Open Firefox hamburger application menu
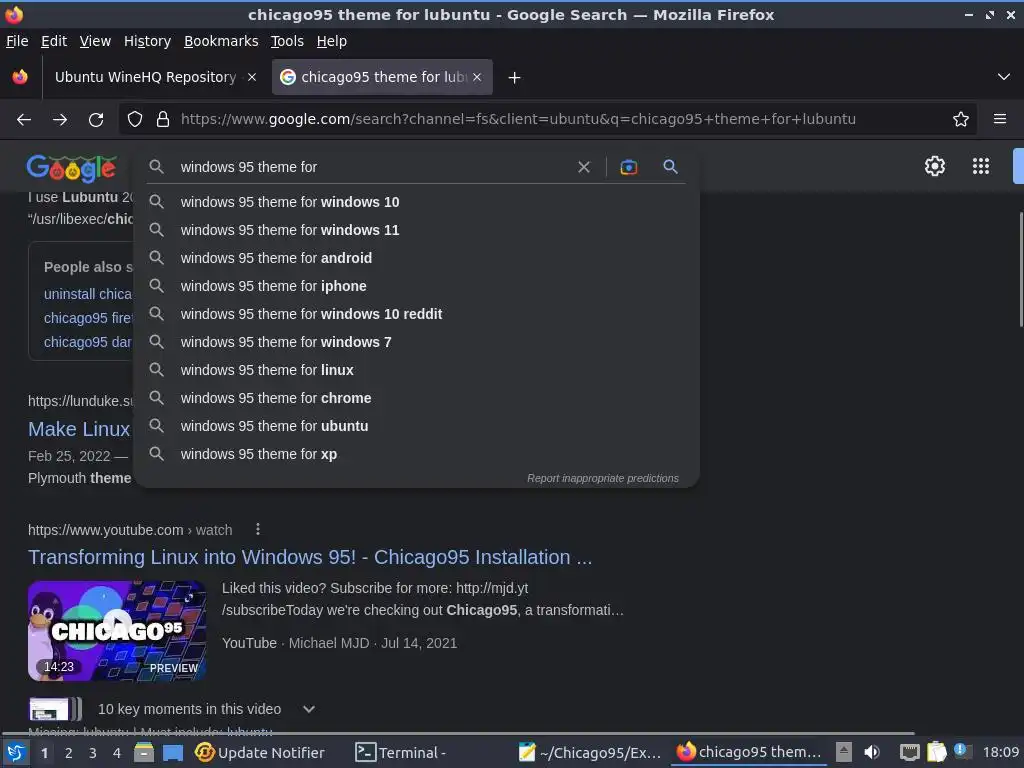The width and height of the screenshot is (1024, 768). pyautogui.click(x=999, y=119)
